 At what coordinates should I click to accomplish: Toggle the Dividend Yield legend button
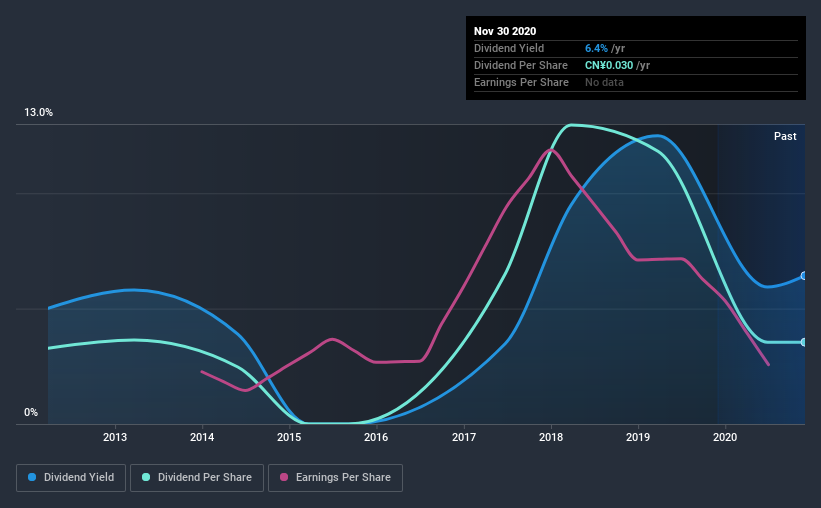click(x=71, y=478)
